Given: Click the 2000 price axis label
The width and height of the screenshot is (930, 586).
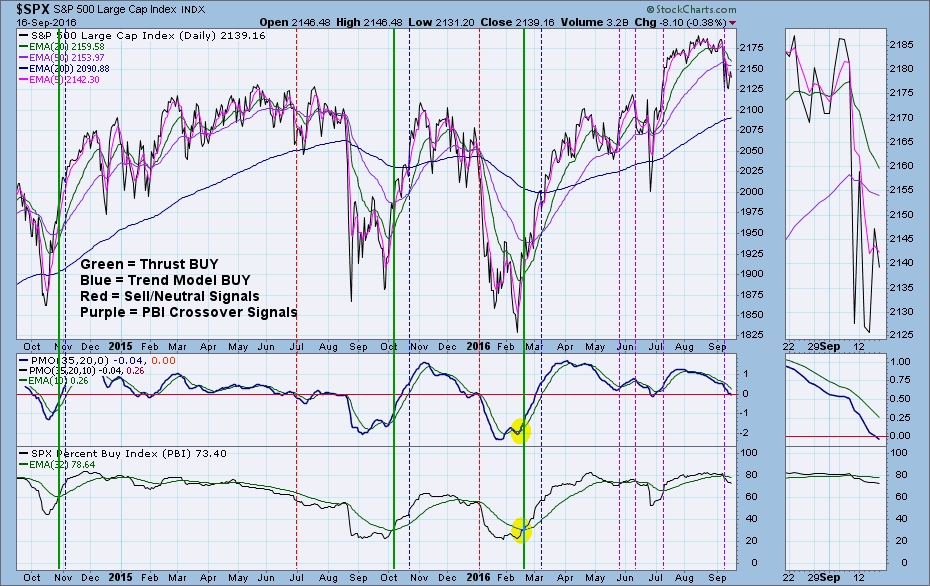Looking at the screenshot, I should pos(751,192).
